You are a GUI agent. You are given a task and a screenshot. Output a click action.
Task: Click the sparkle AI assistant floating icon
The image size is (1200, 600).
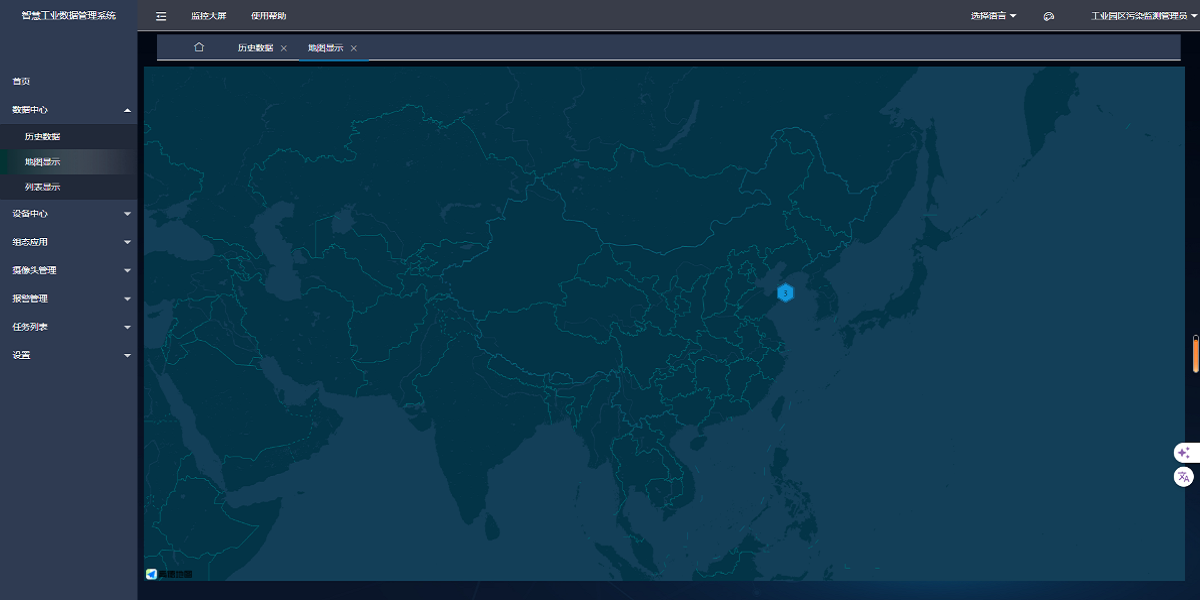pyautogui.click(x=1184, y=453)
